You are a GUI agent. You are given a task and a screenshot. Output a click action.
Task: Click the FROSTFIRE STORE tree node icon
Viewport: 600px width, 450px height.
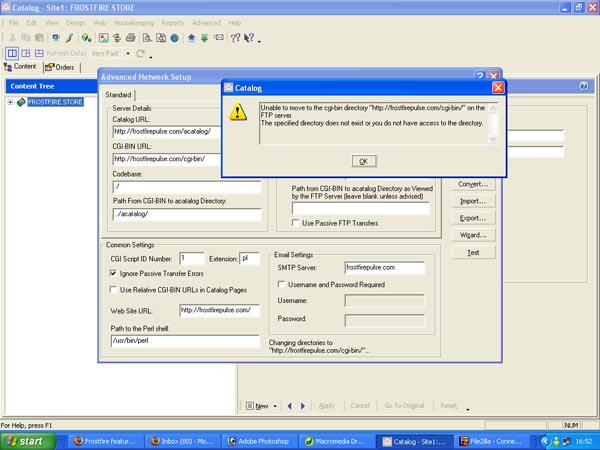21,102
